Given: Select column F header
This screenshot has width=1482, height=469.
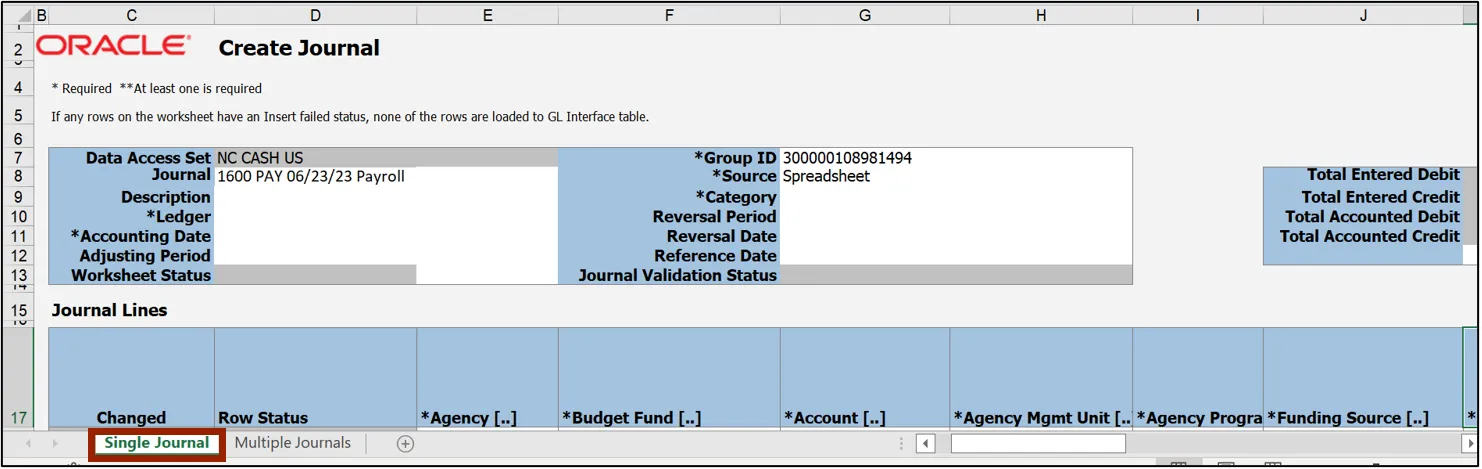Looking at the screenshot, I should (x=668, y=15).
